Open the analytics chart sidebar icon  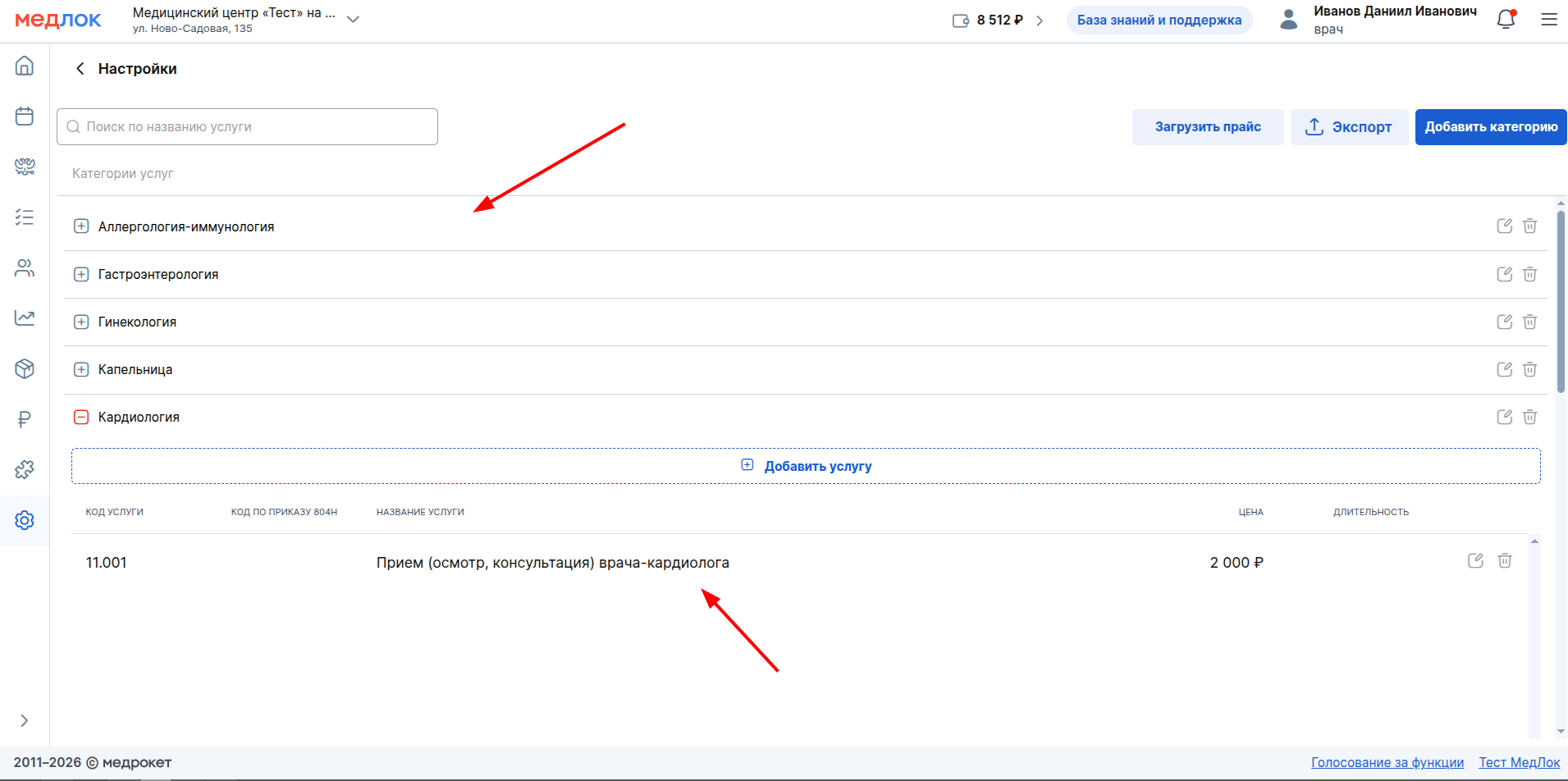click(25, 317)
